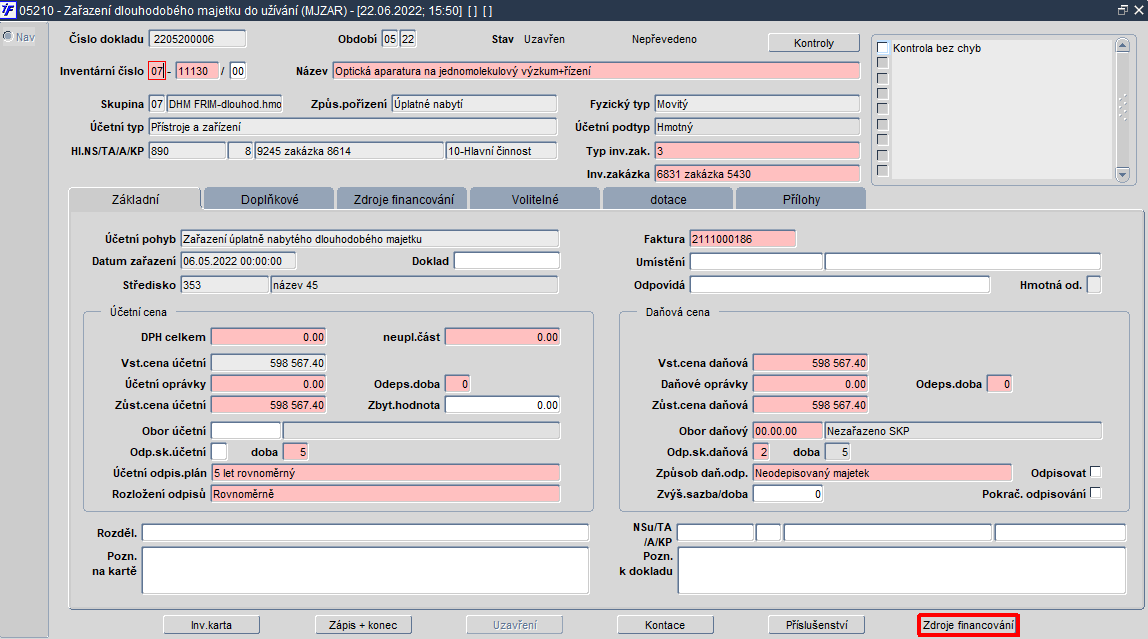Click the Pozn. k dokladu text area

(x=901, y=570)
